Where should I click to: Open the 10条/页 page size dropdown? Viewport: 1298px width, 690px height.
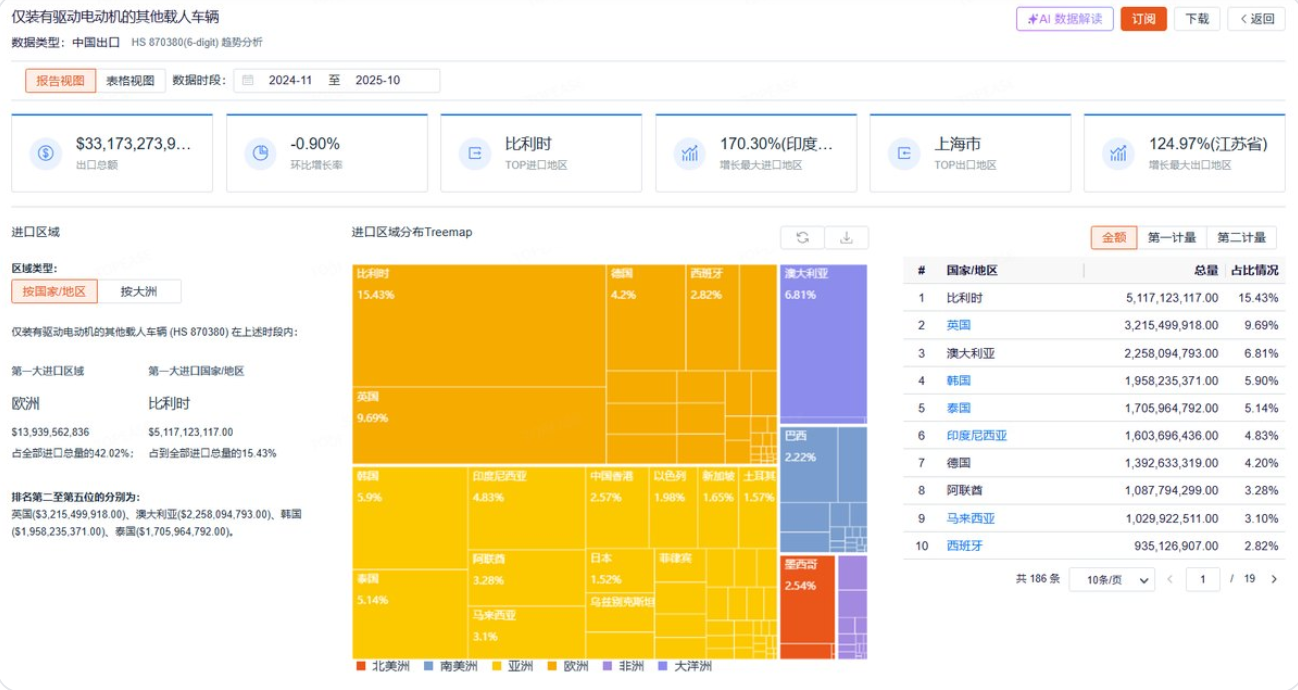coord(1112,579)
